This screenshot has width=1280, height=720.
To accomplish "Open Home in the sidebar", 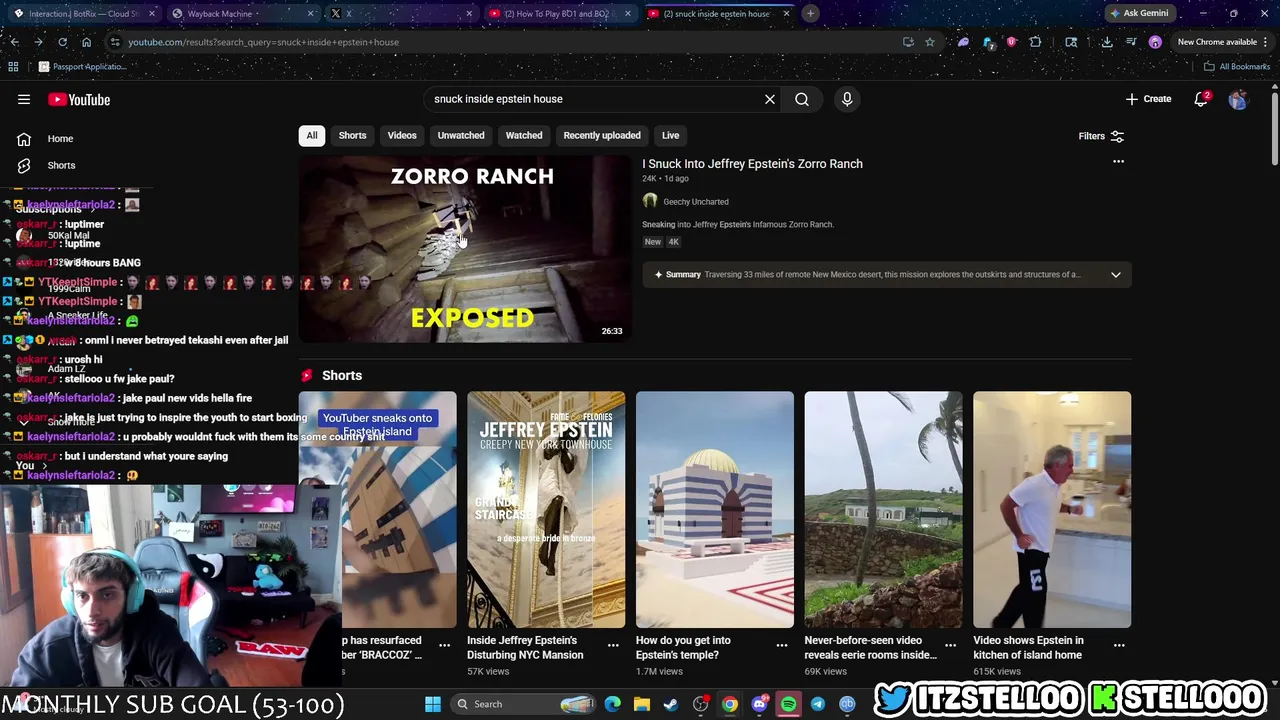I will pyautogui.click(x=60, y=139).
